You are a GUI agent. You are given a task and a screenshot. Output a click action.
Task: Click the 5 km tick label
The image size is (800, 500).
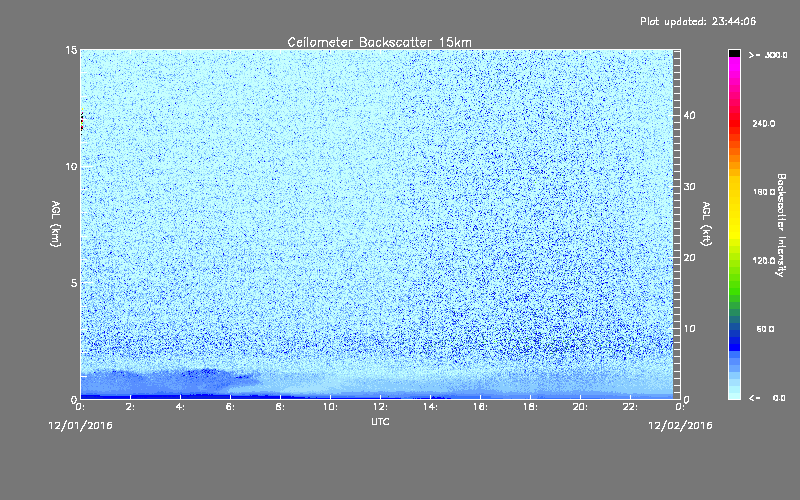tap(74, 283)
